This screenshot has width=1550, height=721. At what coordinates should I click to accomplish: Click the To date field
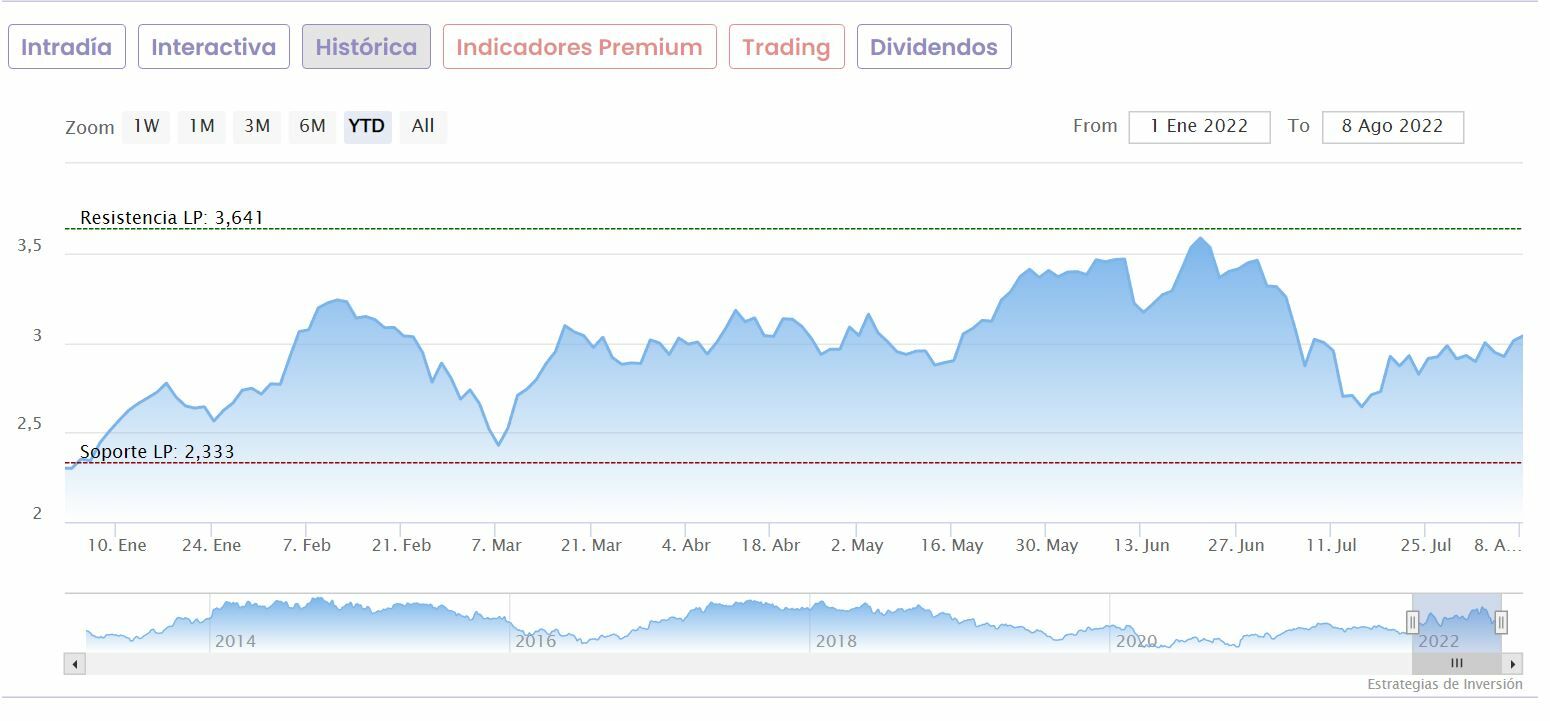(x=1392, y=127)
